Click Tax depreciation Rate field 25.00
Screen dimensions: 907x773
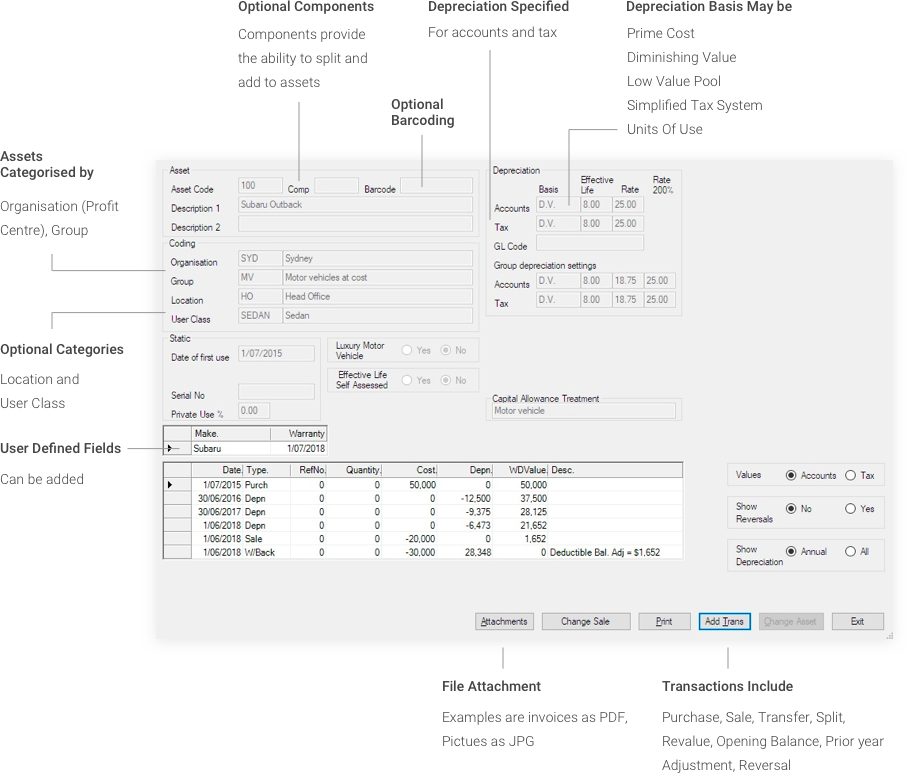628,223
